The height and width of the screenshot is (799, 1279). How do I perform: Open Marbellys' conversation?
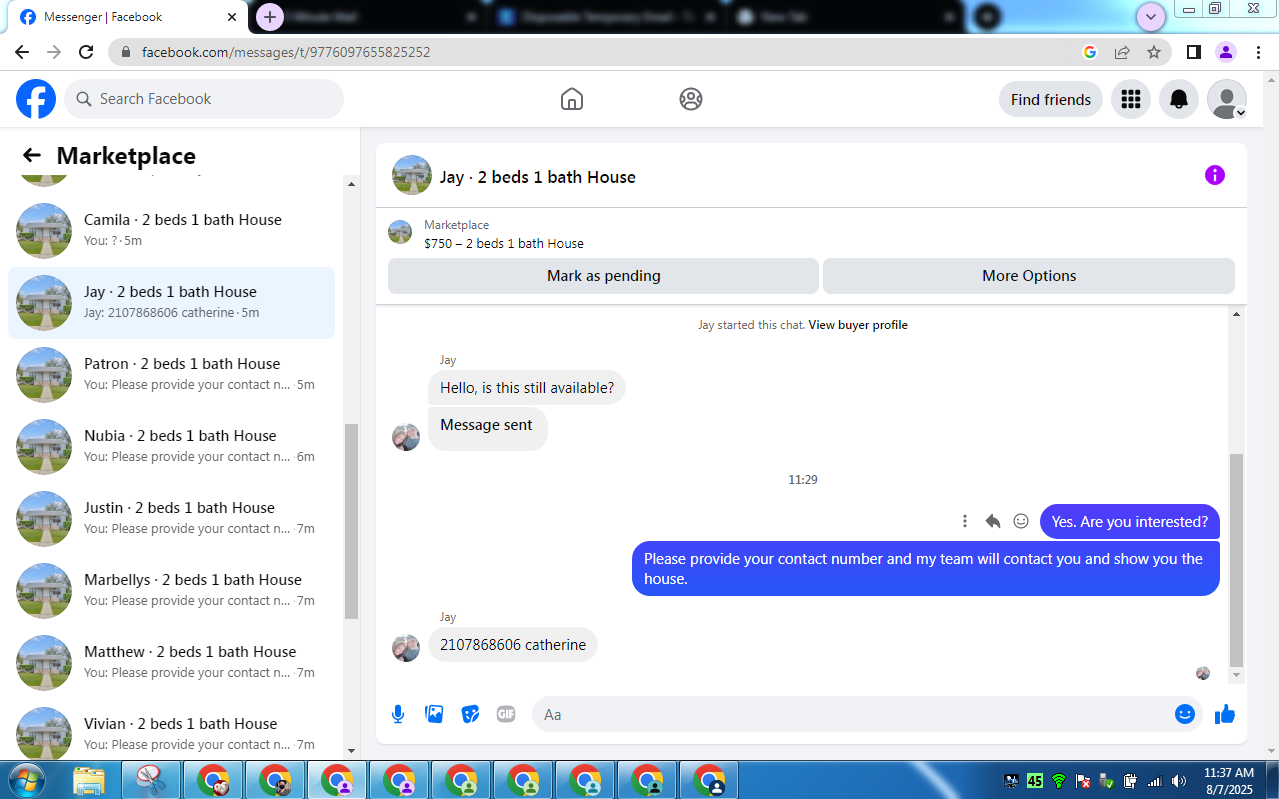click(x=172, y=591)
